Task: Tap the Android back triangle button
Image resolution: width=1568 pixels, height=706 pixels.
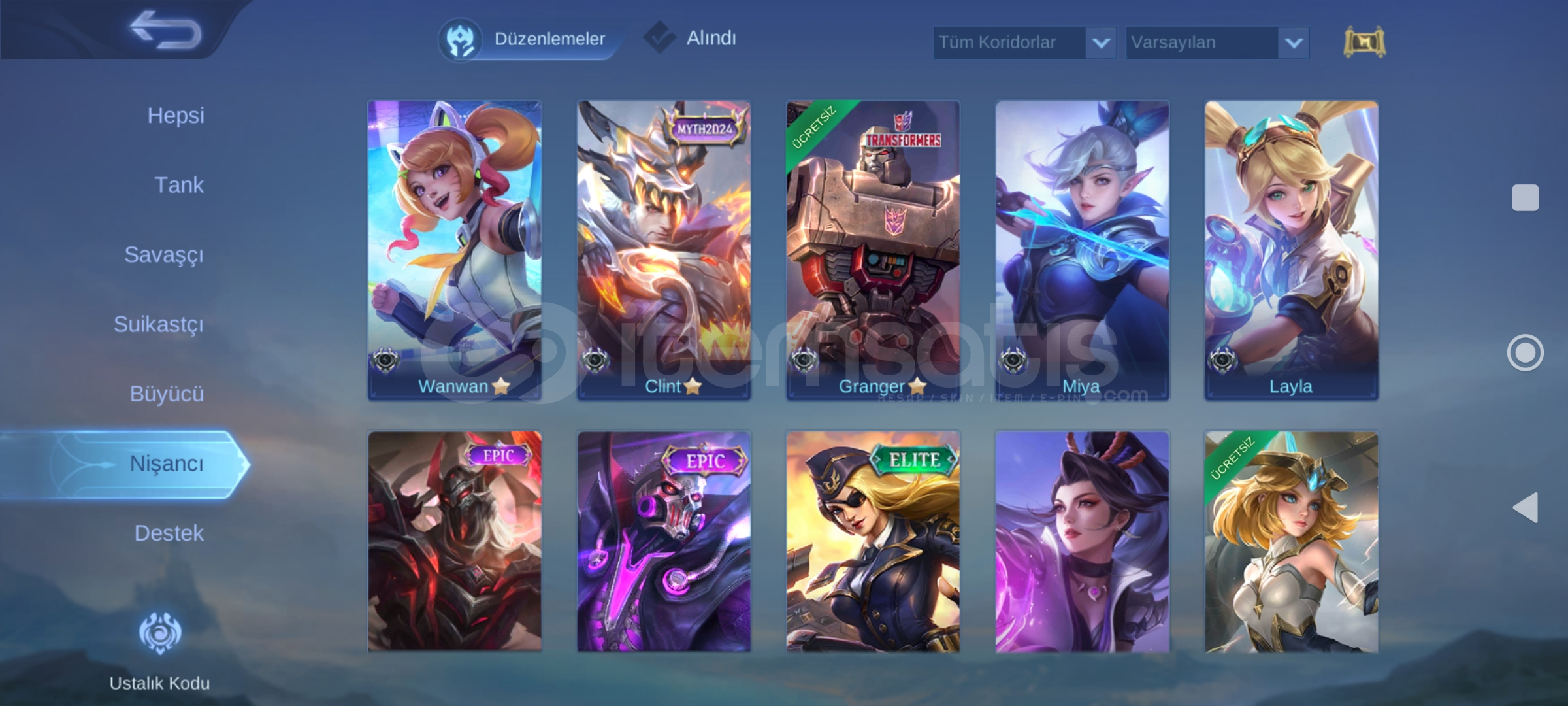Action: click(x=1526, y=507)
